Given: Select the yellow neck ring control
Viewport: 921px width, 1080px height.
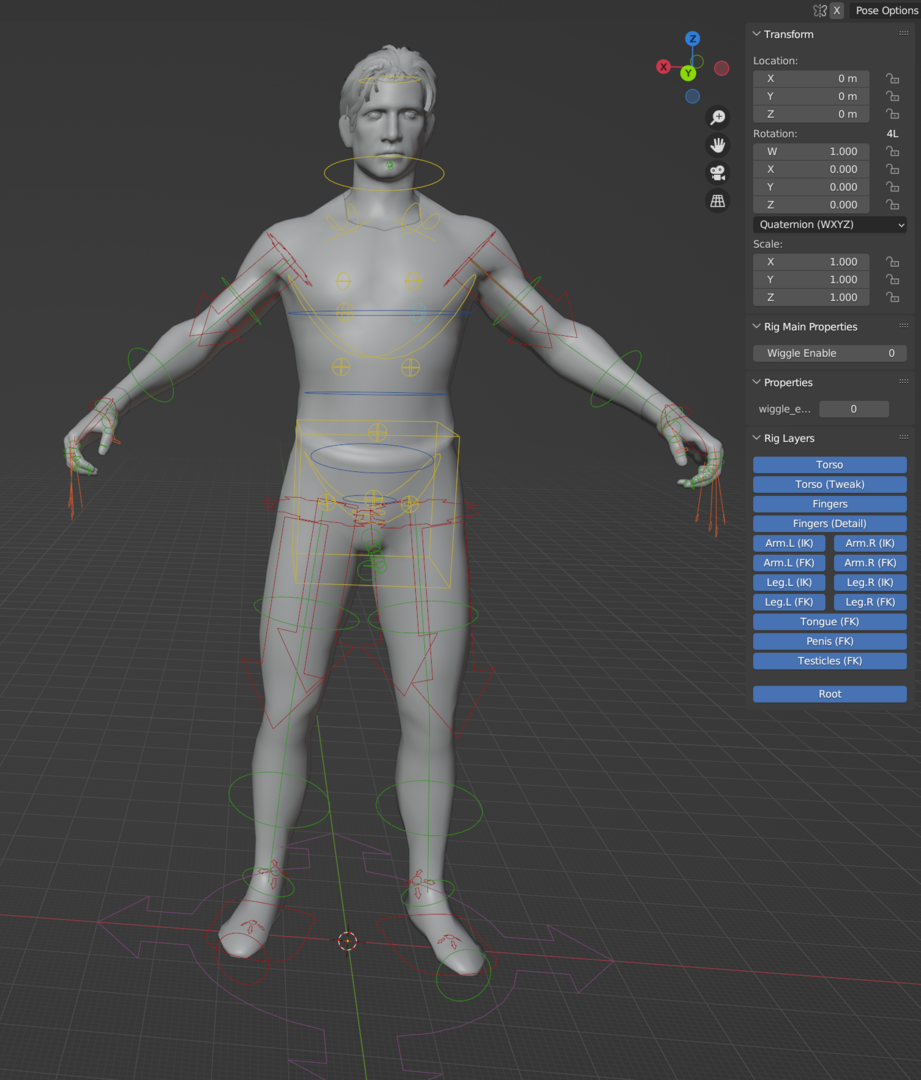Looking at the screenshot, I should click(x=384, y=173).
